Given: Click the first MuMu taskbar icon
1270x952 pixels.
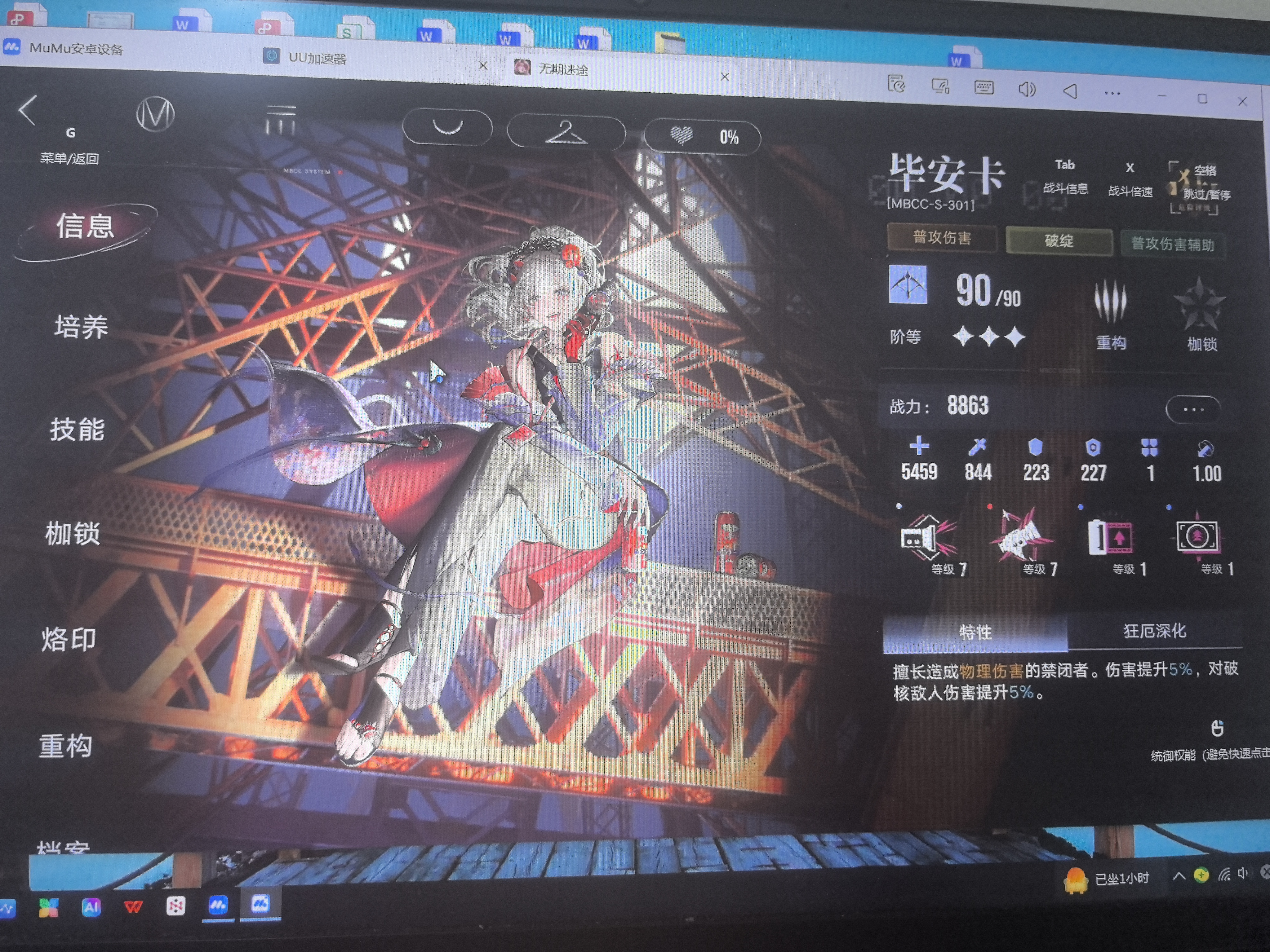Looking at the screenshot, I should coord(218,906).
